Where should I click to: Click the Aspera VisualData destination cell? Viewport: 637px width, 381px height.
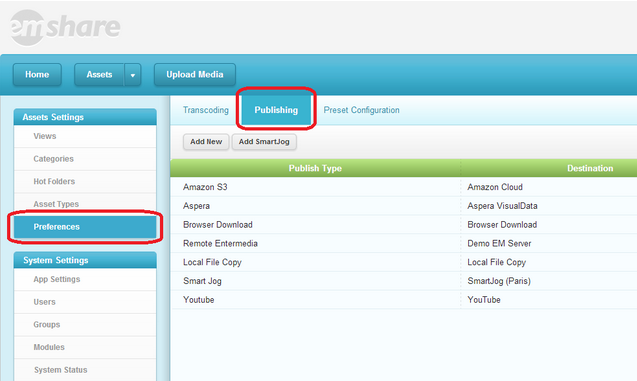tap(502, 206)
